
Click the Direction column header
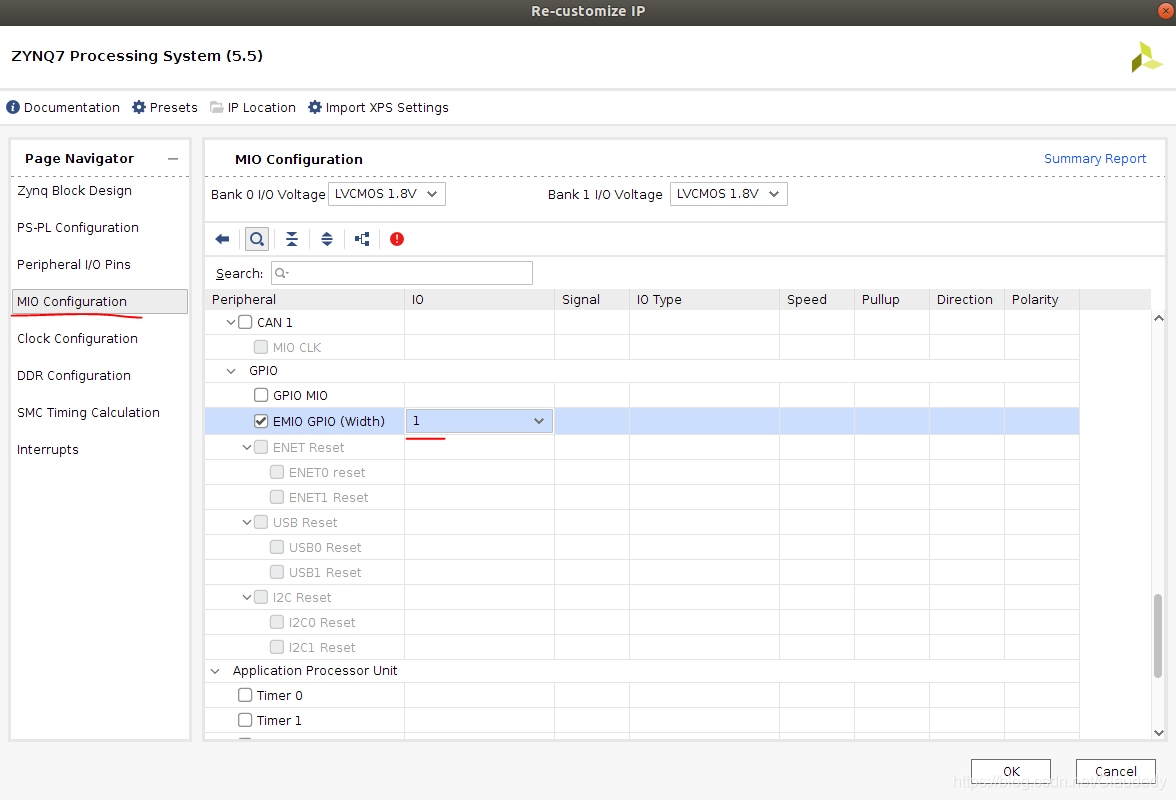pos(967,299)
